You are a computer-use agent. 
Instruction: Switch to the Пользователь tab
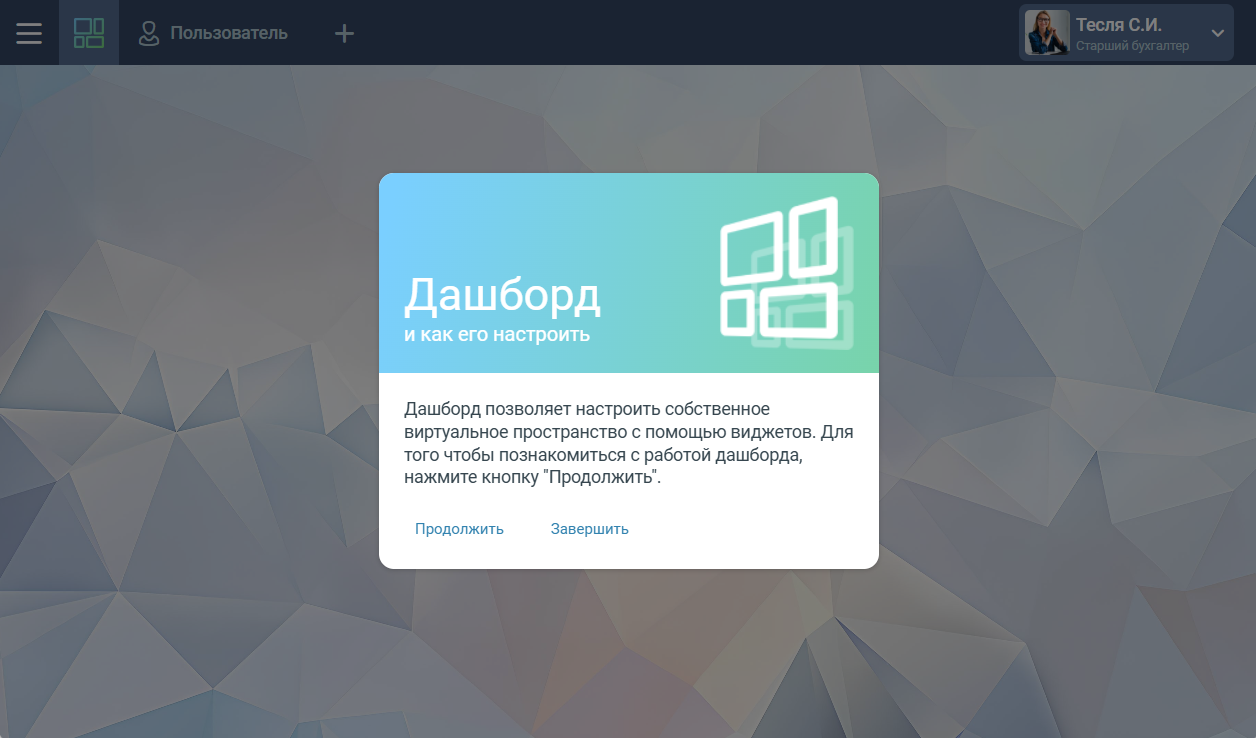point(228,33)
